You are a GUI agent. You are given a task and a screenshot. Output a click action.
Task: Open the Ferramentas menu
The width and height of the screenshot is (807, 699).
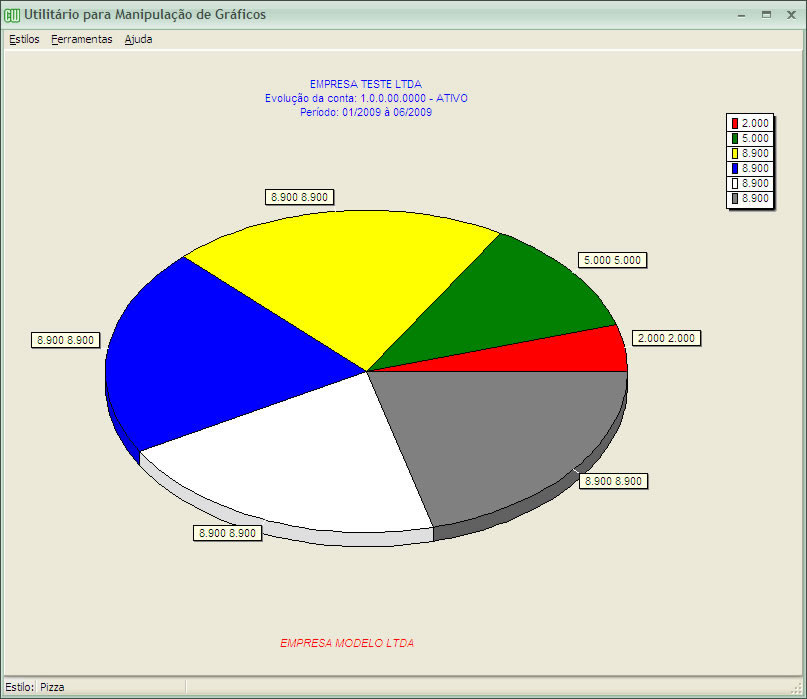pyautogui.click(x=82, y=39)
